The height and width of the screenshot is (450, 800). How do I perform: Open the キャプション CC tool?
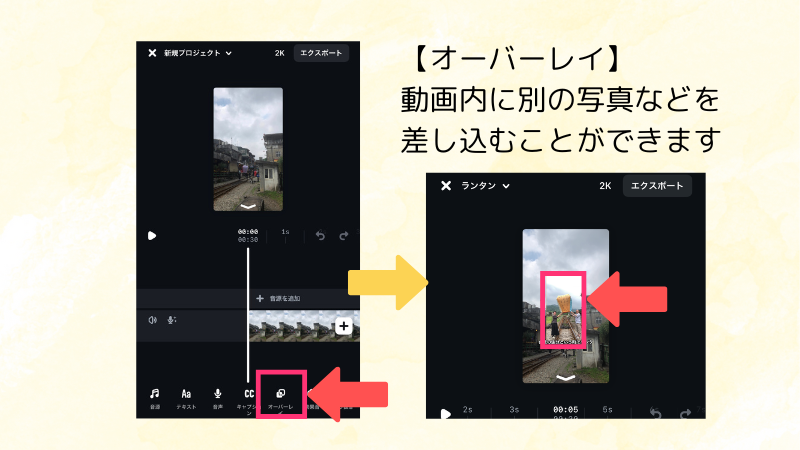click(x=249, y=400)
